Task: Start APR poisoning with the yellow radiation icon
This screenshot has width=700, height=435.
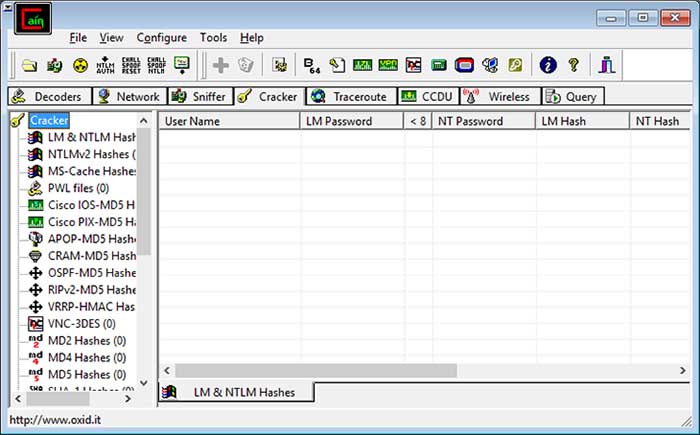Action: [80, 66]
